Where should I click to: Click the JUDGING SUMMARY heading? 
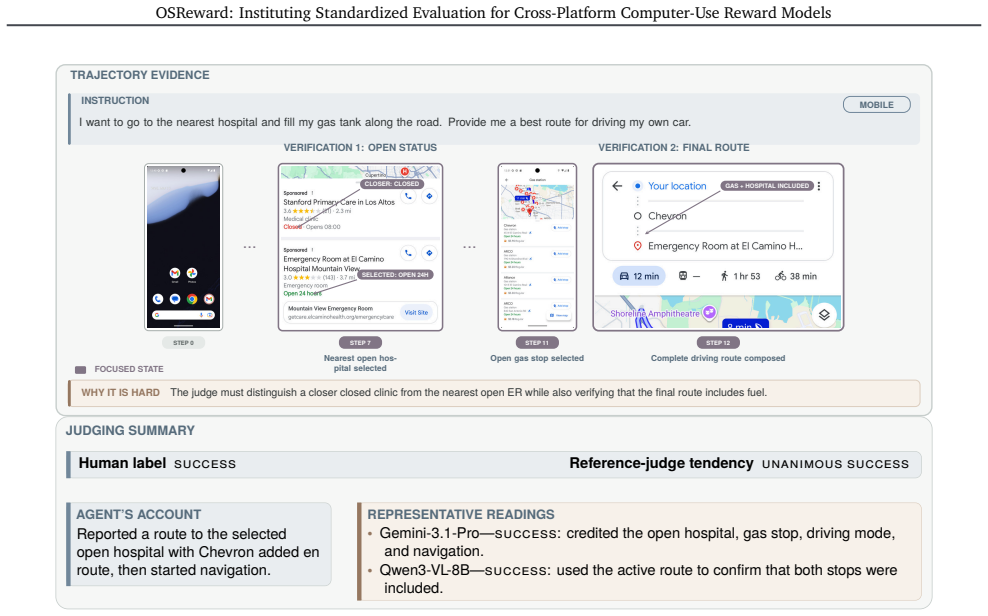click(130, 430)
